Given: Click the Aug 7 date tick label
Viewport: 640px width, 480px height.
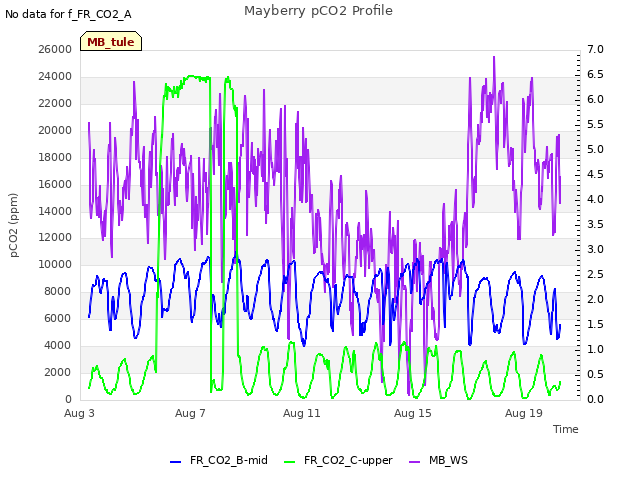Looking at the screenshot, I should click(190, 413).
